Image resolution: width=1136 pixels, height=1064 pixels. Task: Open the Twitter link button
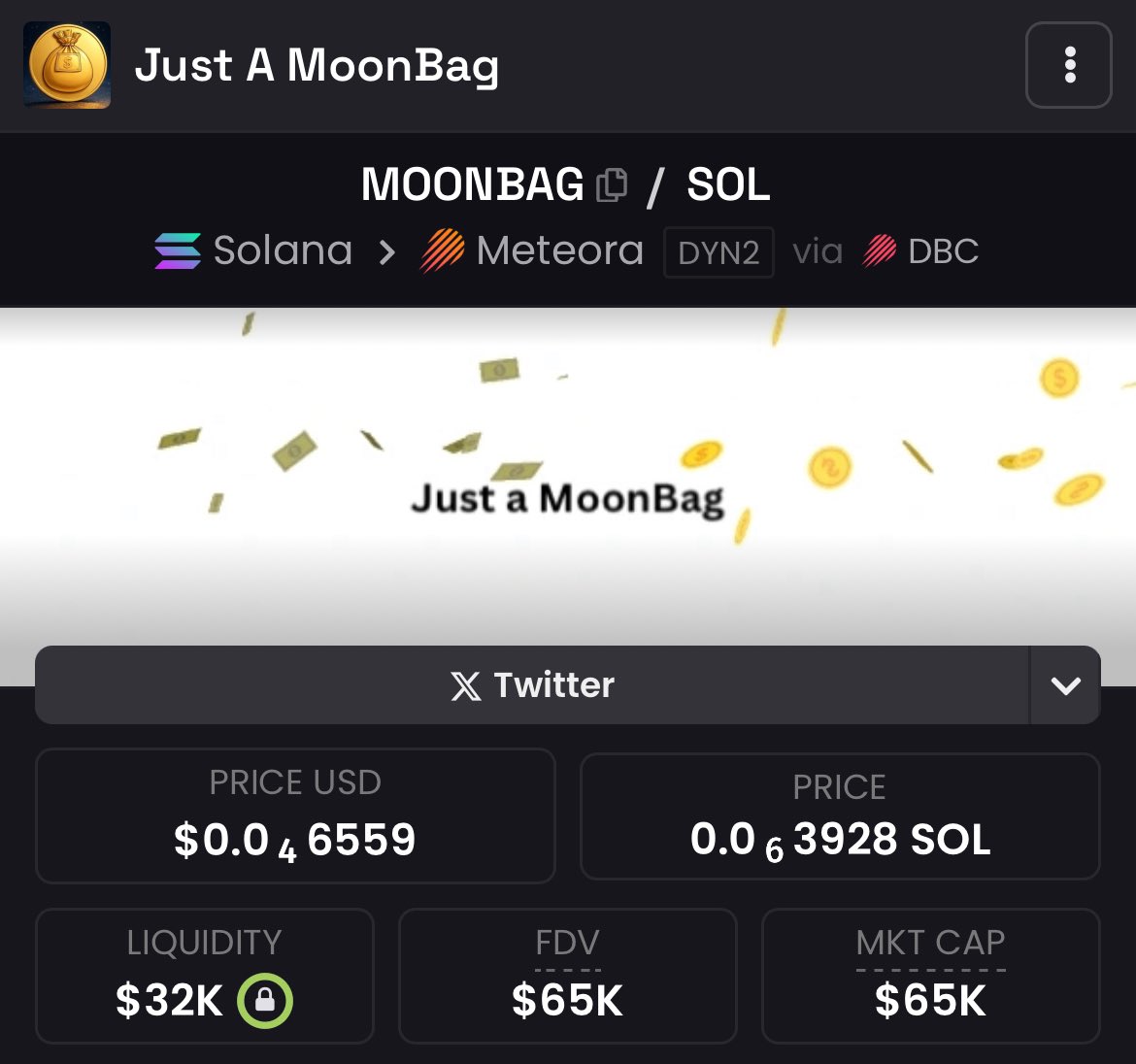532,685
